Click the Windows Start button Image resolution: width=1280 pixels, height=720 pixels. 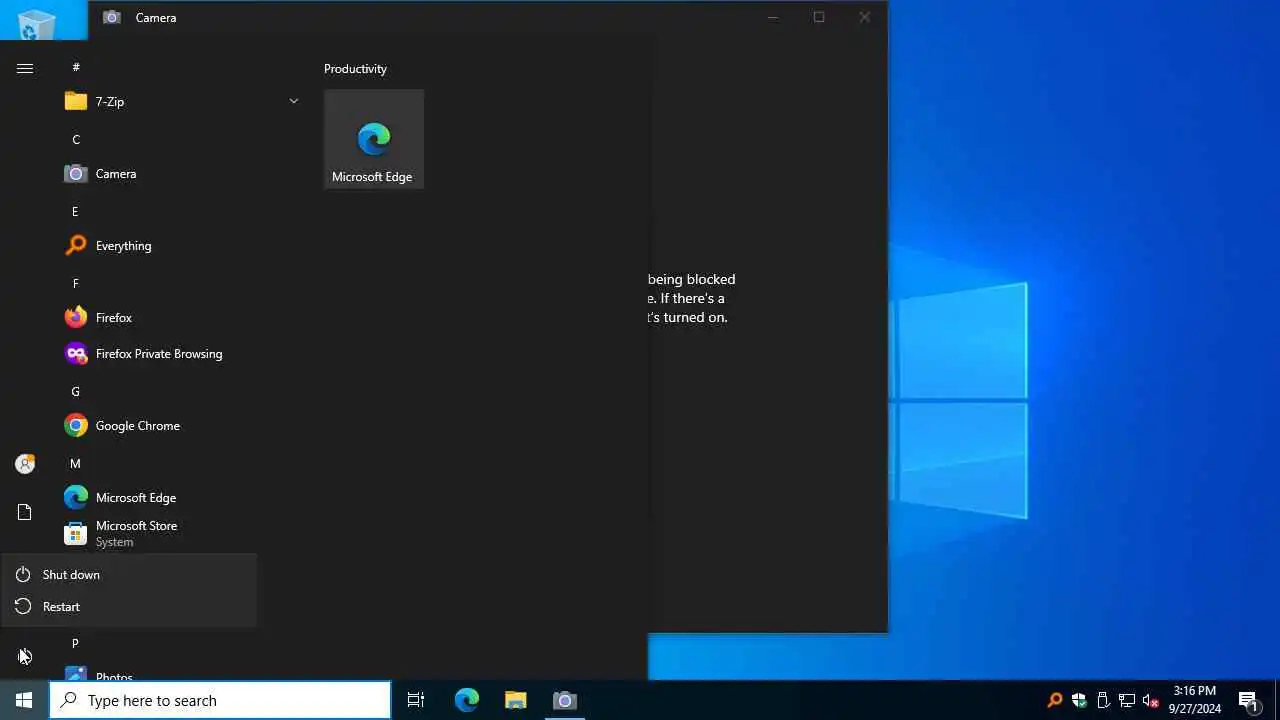[x=24, y=700]
